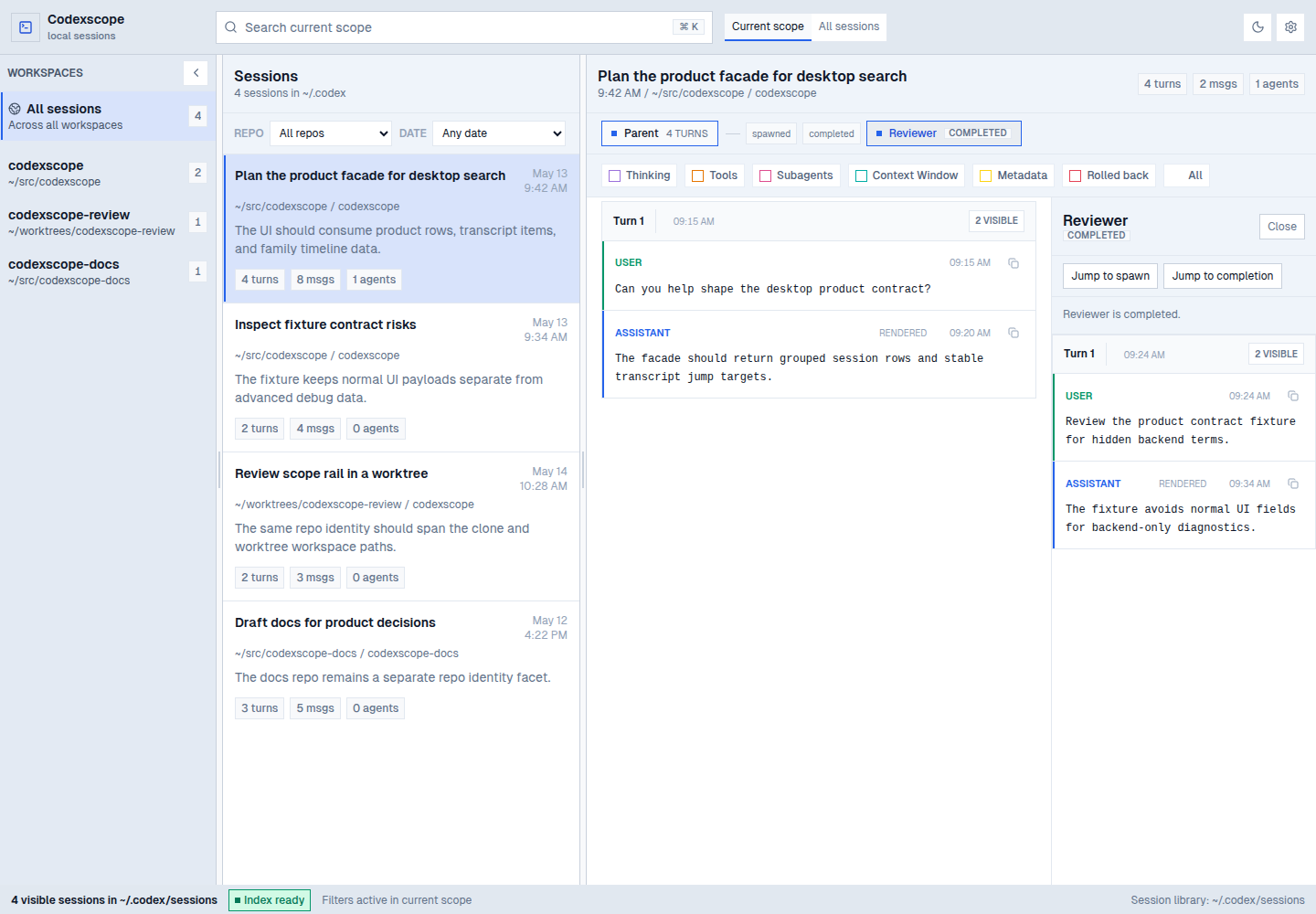Click the All sessions globe icon

click(15, 109)
